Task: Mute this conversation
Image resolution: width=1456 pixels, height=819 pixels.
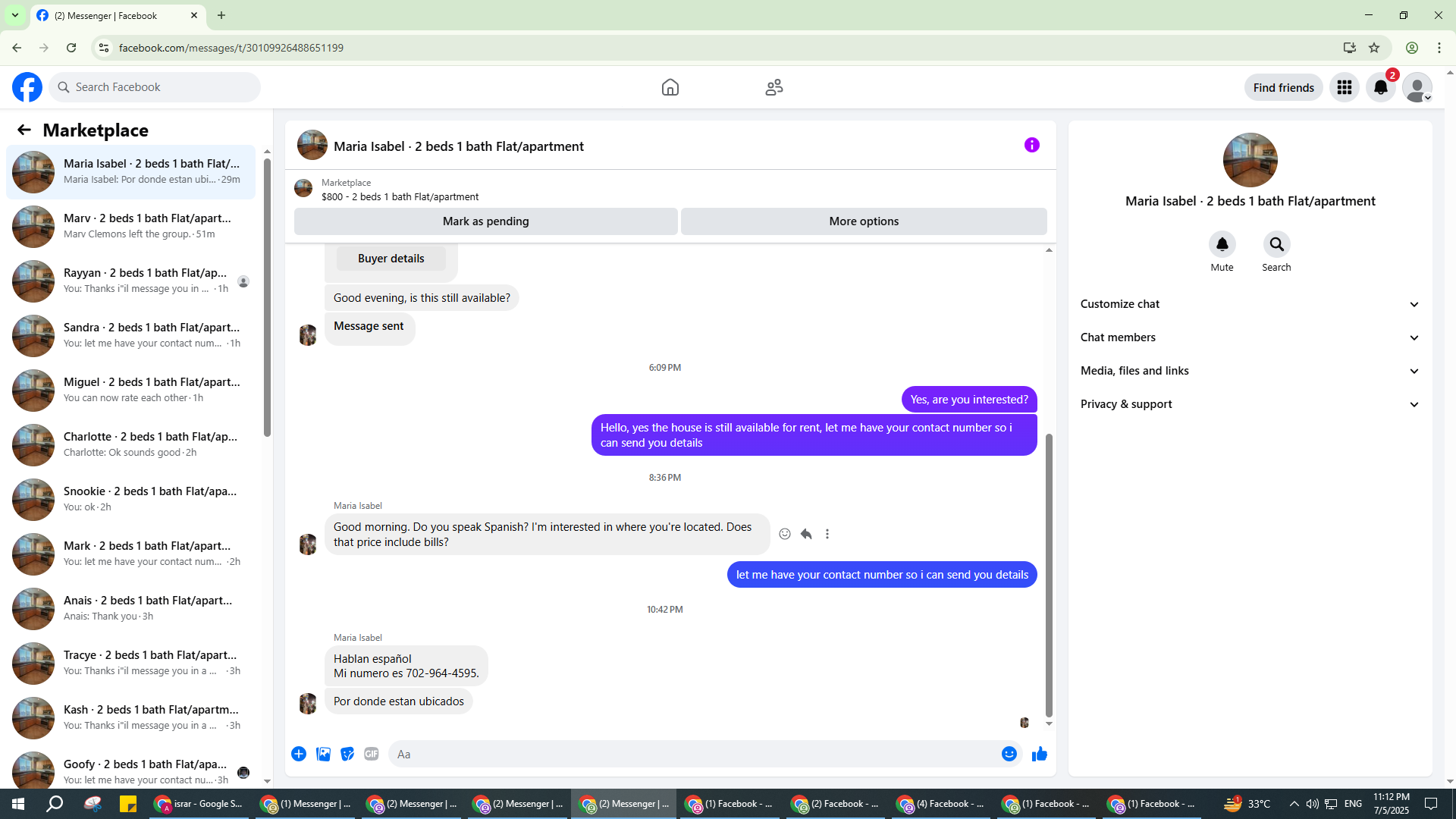Action: (x=1222, y=244)
